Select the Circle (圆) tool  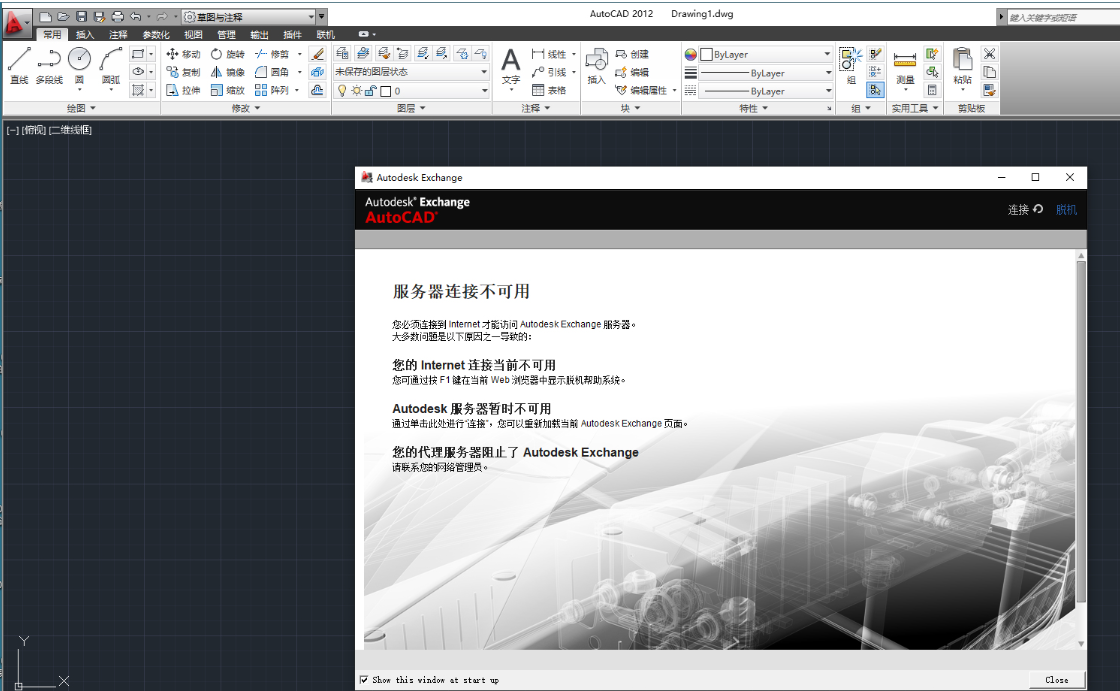(x=79, y=64)
